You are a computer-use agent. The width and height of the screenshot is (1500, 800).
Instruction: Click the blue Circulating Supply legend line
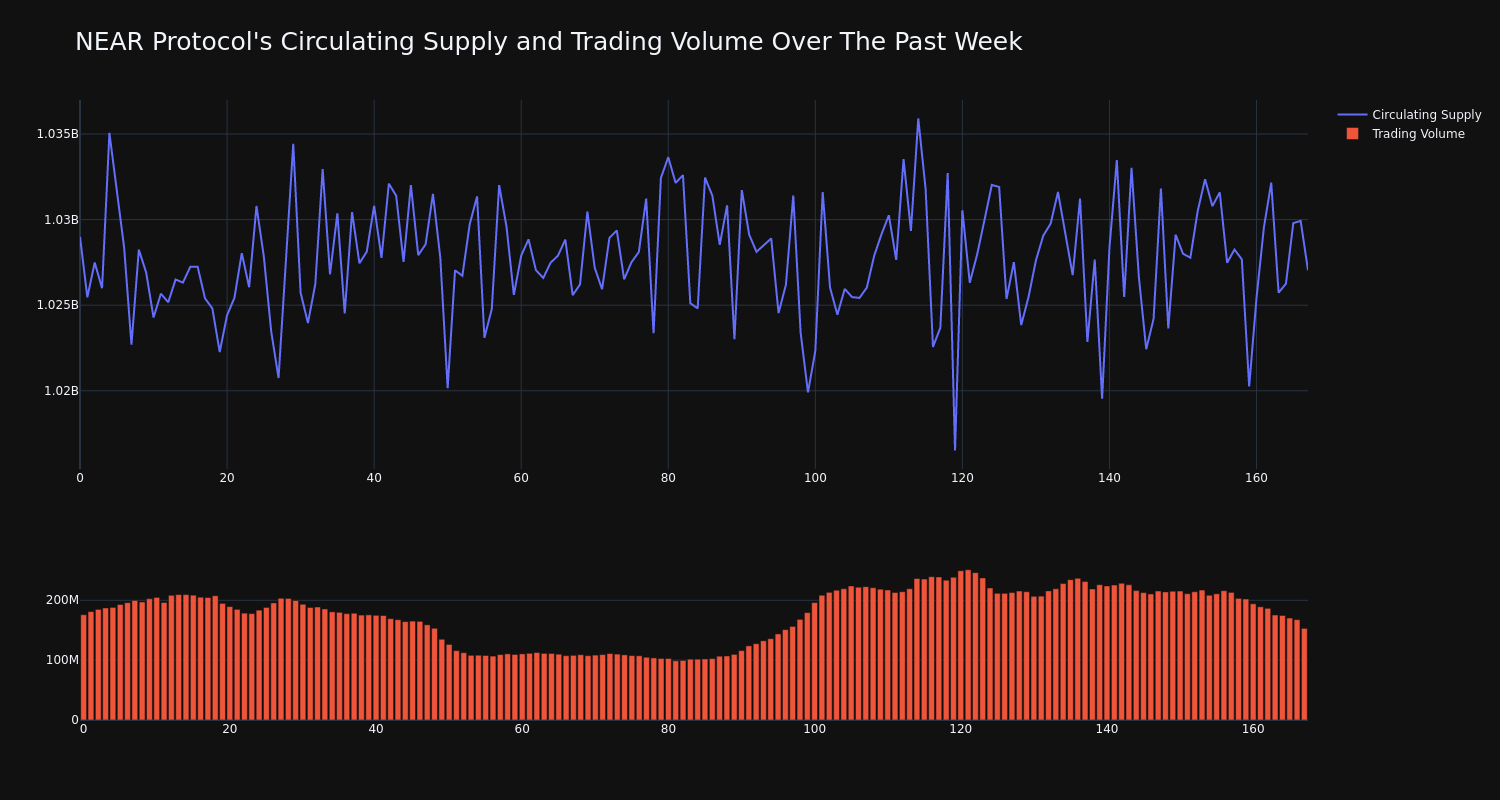tap(1352, 115)
